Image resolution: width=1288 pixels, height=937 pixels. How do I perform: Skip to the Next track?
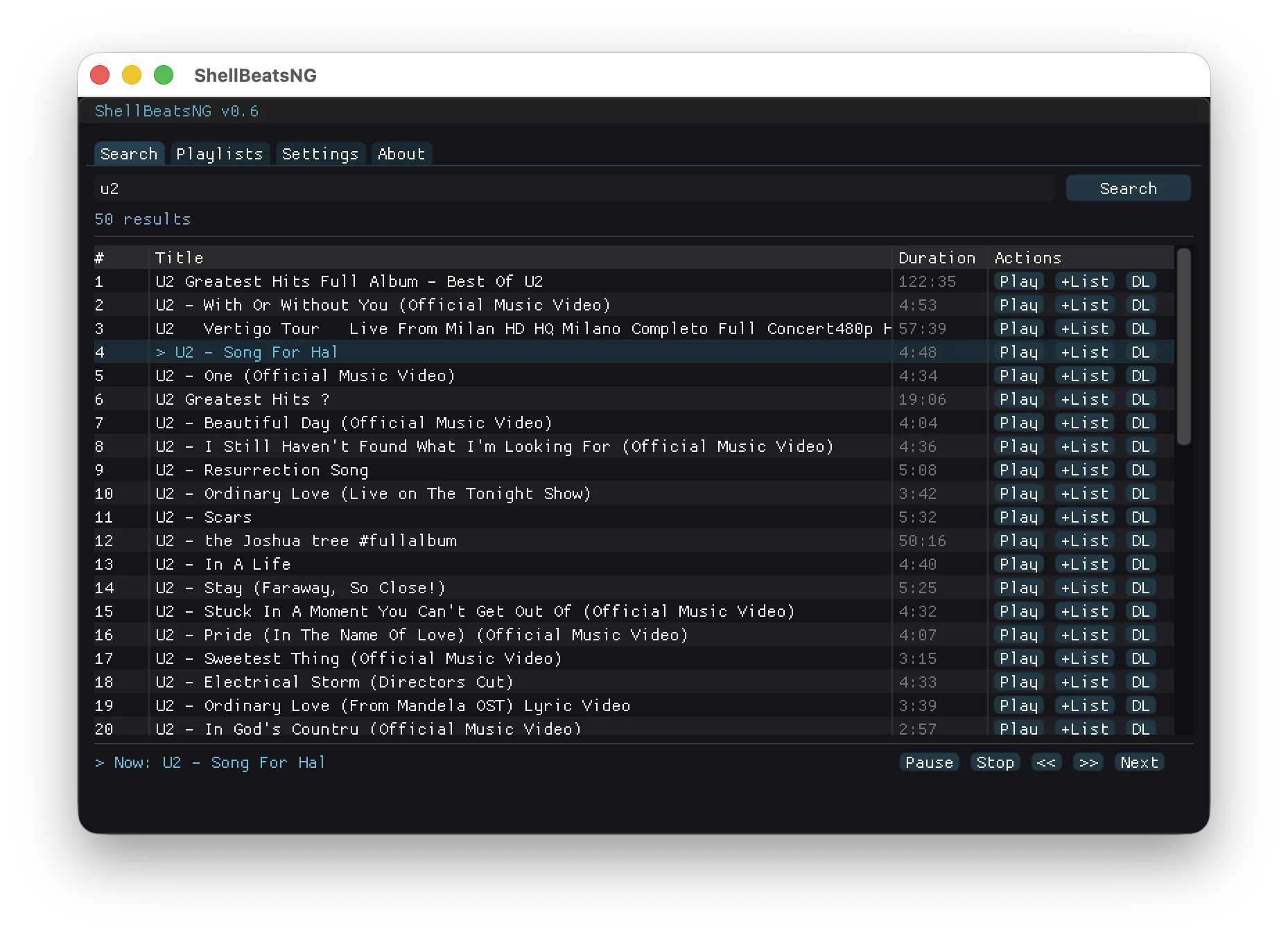(x=1138, y=762)
